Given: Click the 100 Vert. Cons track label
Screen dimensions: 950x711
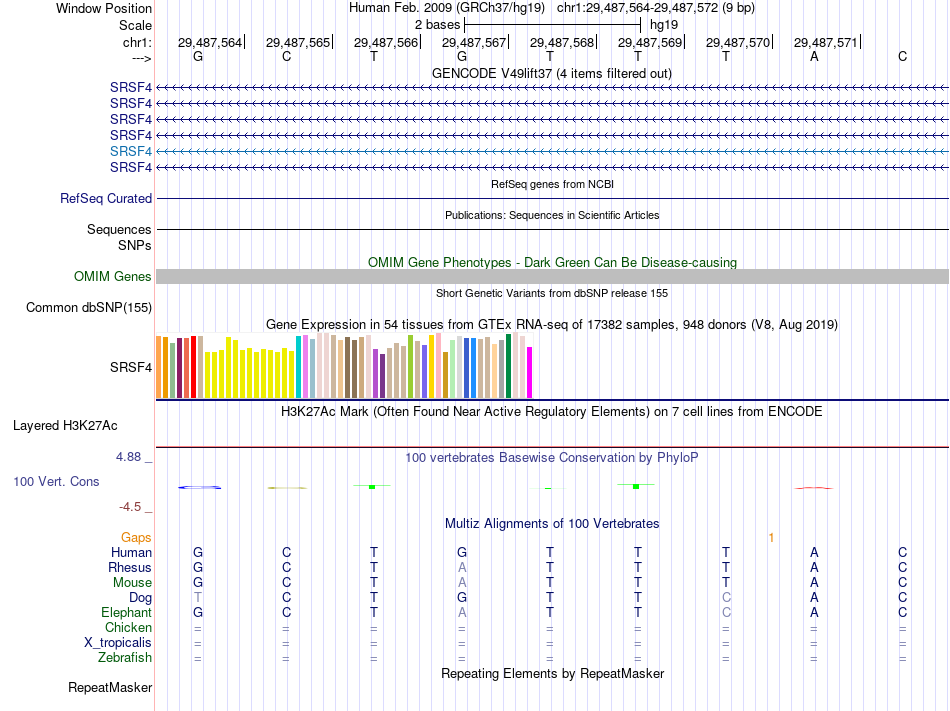Looking at the screenshot, I should tap(56, 482).
